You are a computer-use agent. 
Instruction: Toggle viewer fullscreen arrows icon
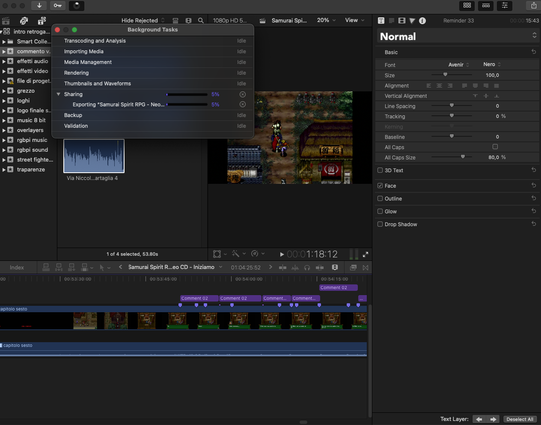point(365,255)
